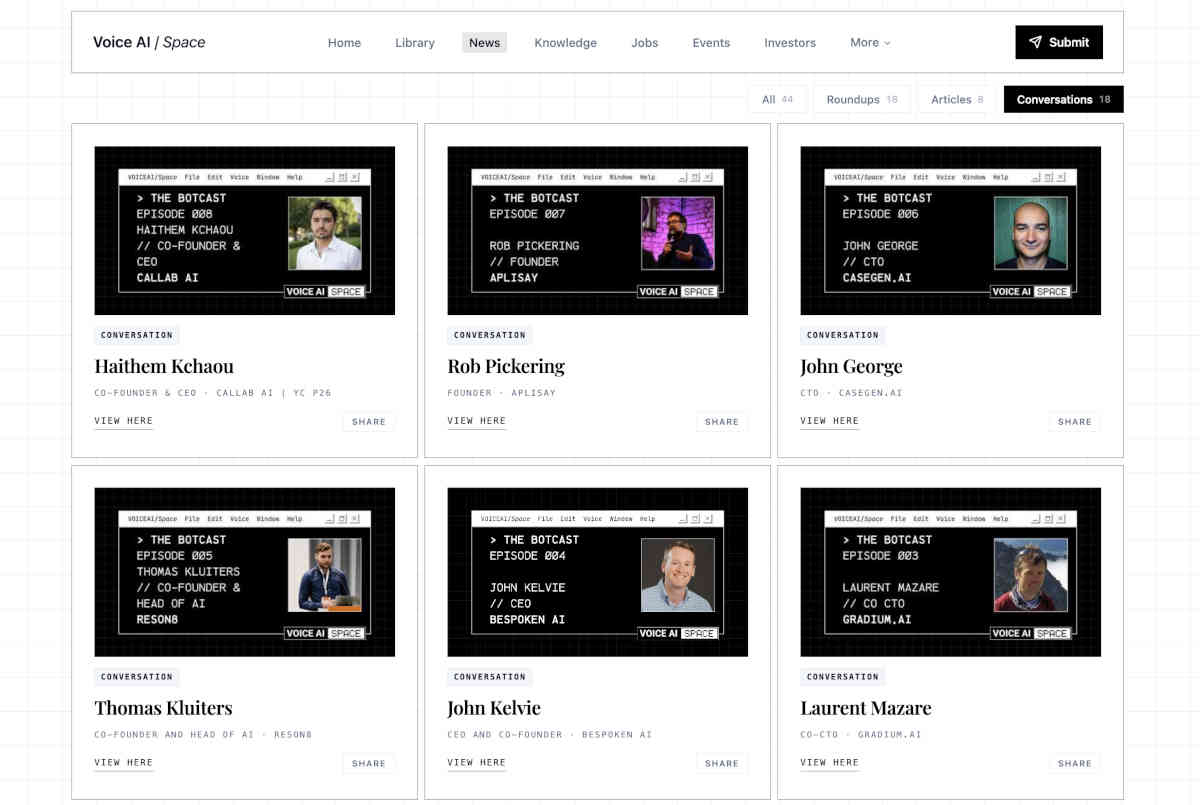
Task: Click View Here under John George
Action: tap(829, 421)
